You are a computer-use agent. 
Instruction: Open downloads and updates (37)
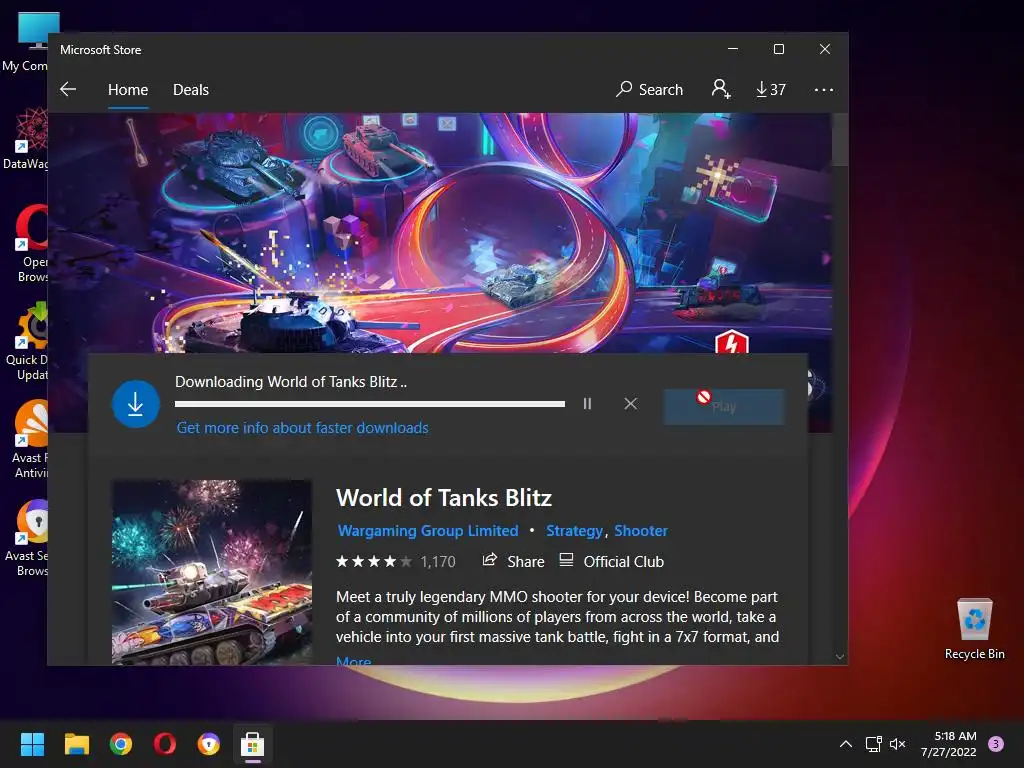pos(771,89)
